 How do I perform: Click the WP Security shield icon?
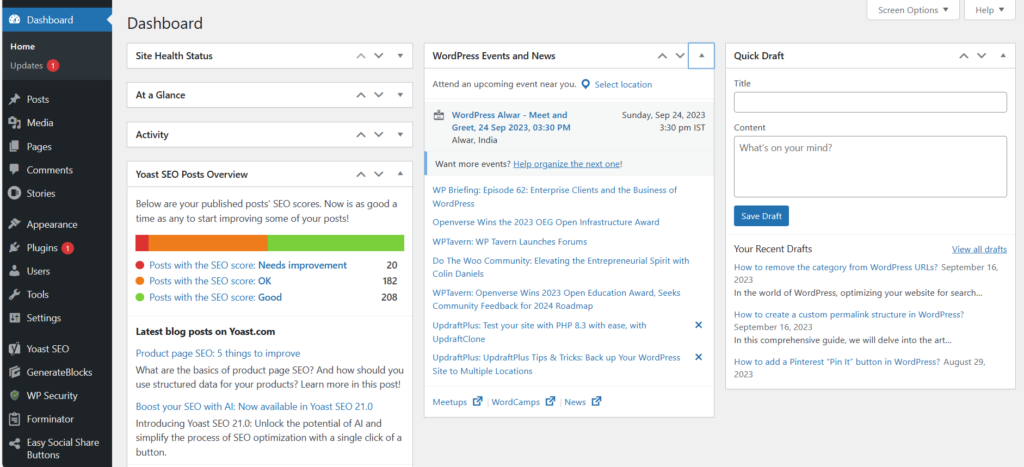pos(14,396)
